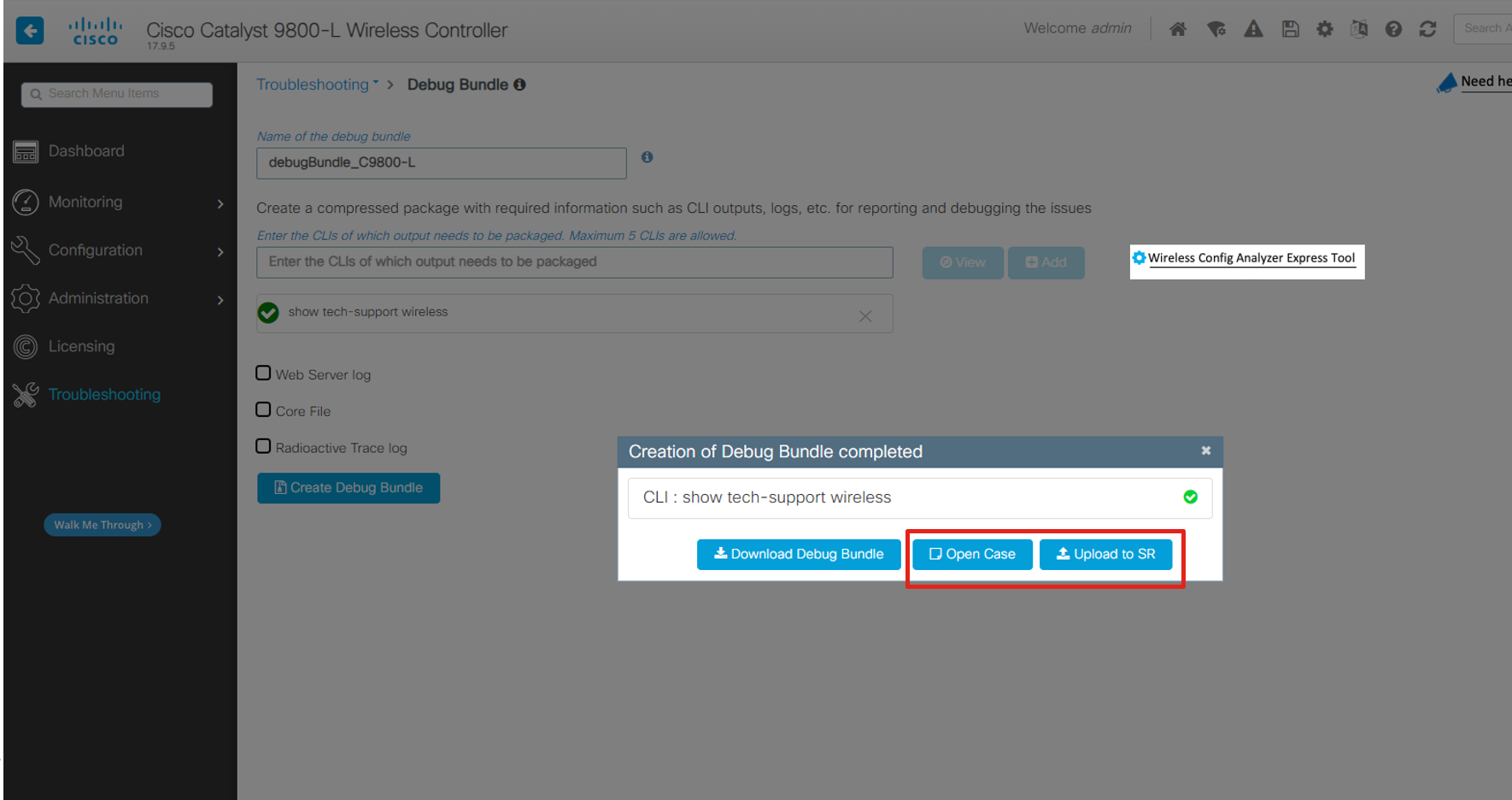Open the help question mark icon
The height and width of the screenshot is (800, 1512).
(1393, 29)
